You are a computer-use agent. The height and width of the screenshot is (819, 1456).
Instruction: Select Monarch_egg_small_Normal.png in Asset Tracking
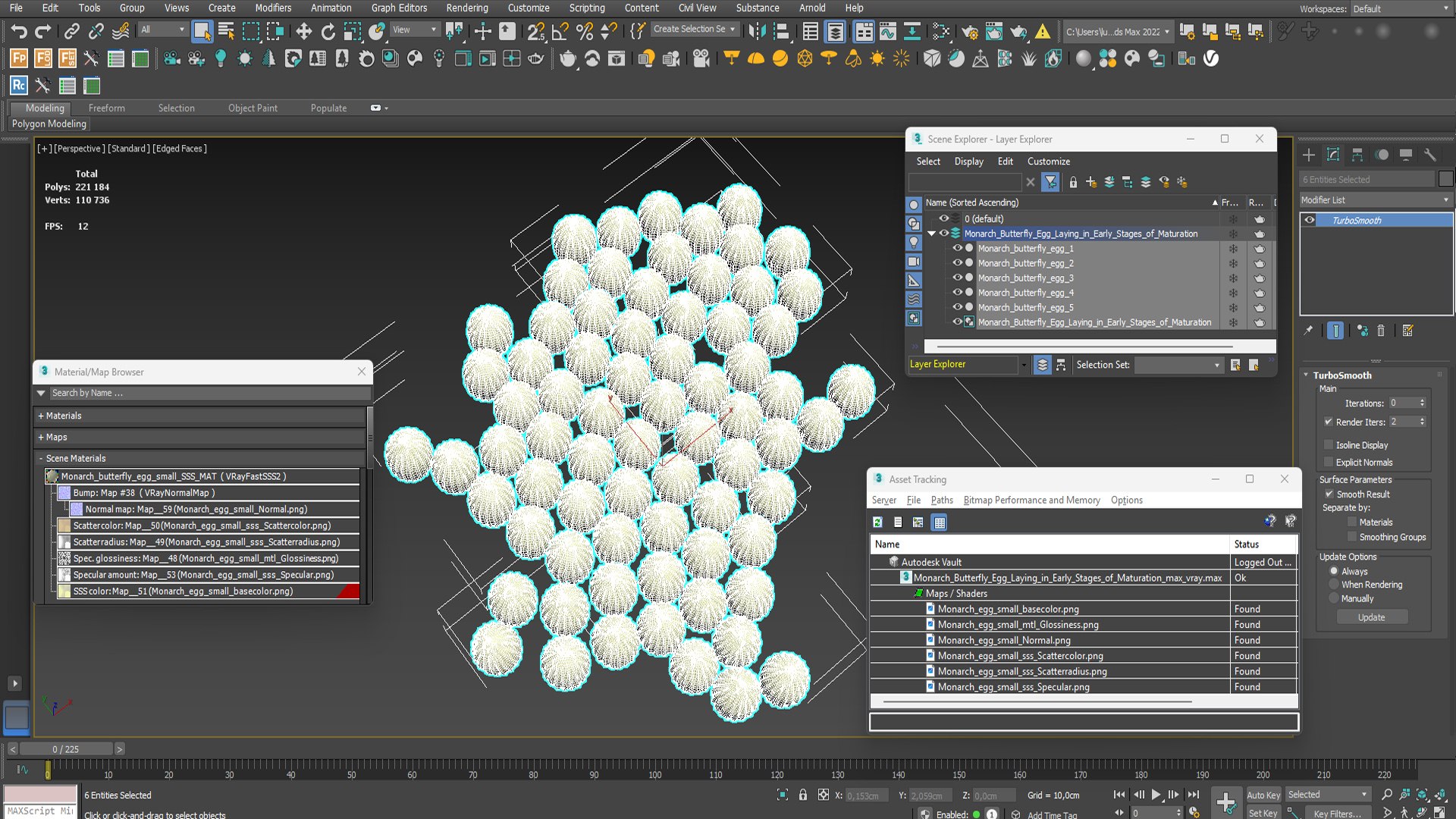click(x=1004, y=640)
